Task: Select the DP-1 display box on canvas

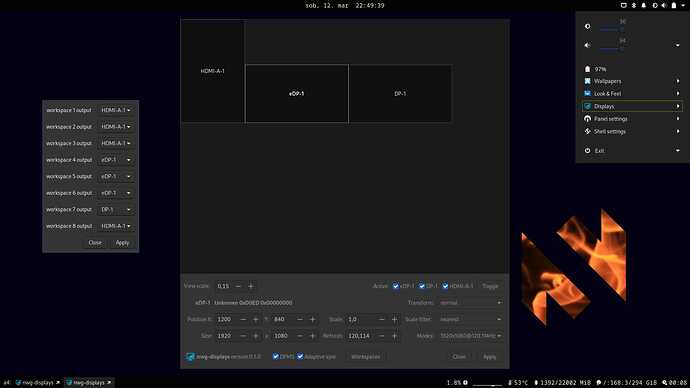Action: point(400,94)
